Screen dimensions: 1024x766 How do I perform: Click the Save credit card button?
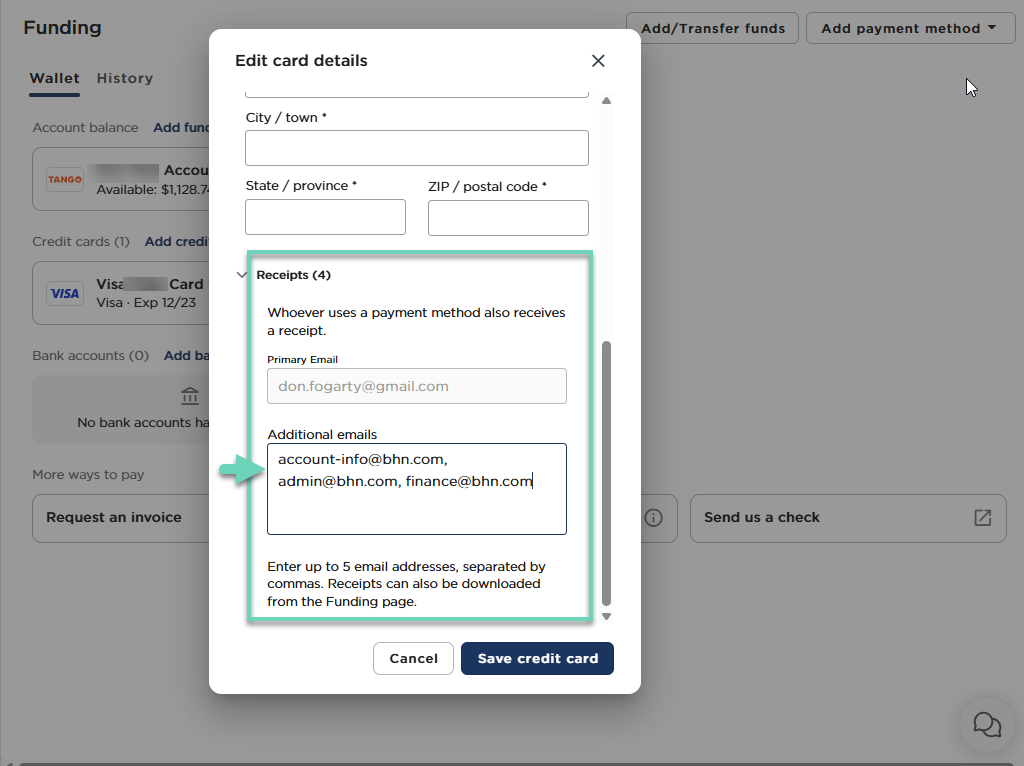click(537, 658)
